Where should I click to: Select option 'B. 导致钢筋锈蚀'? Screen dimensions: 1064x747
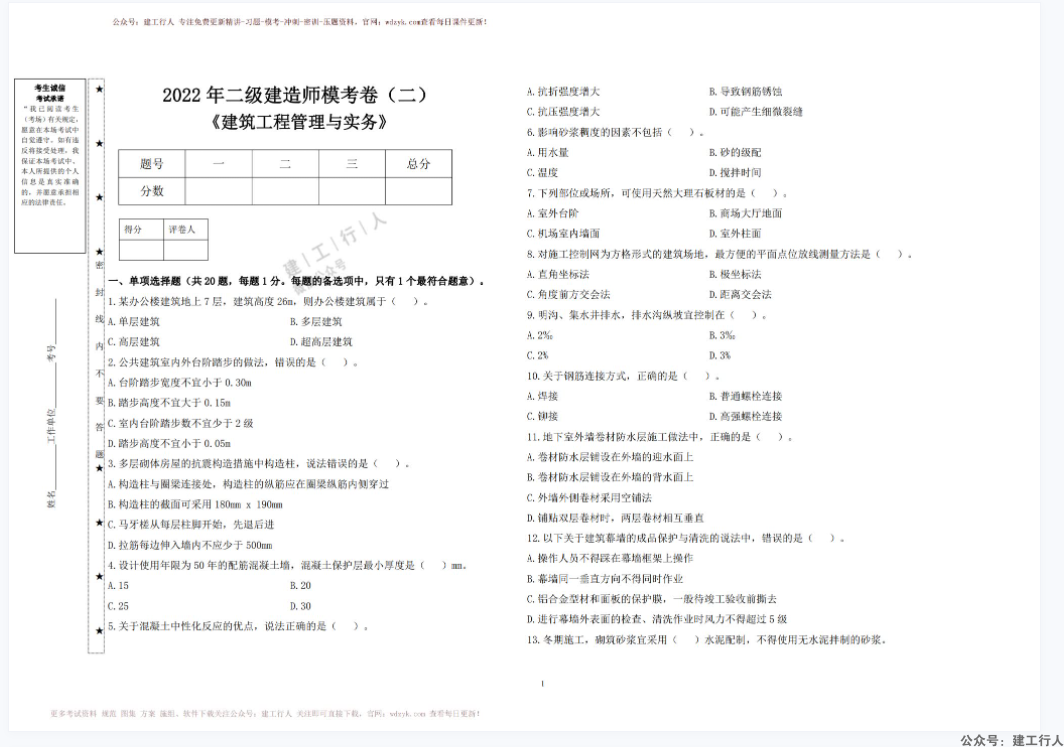(746, 92)
